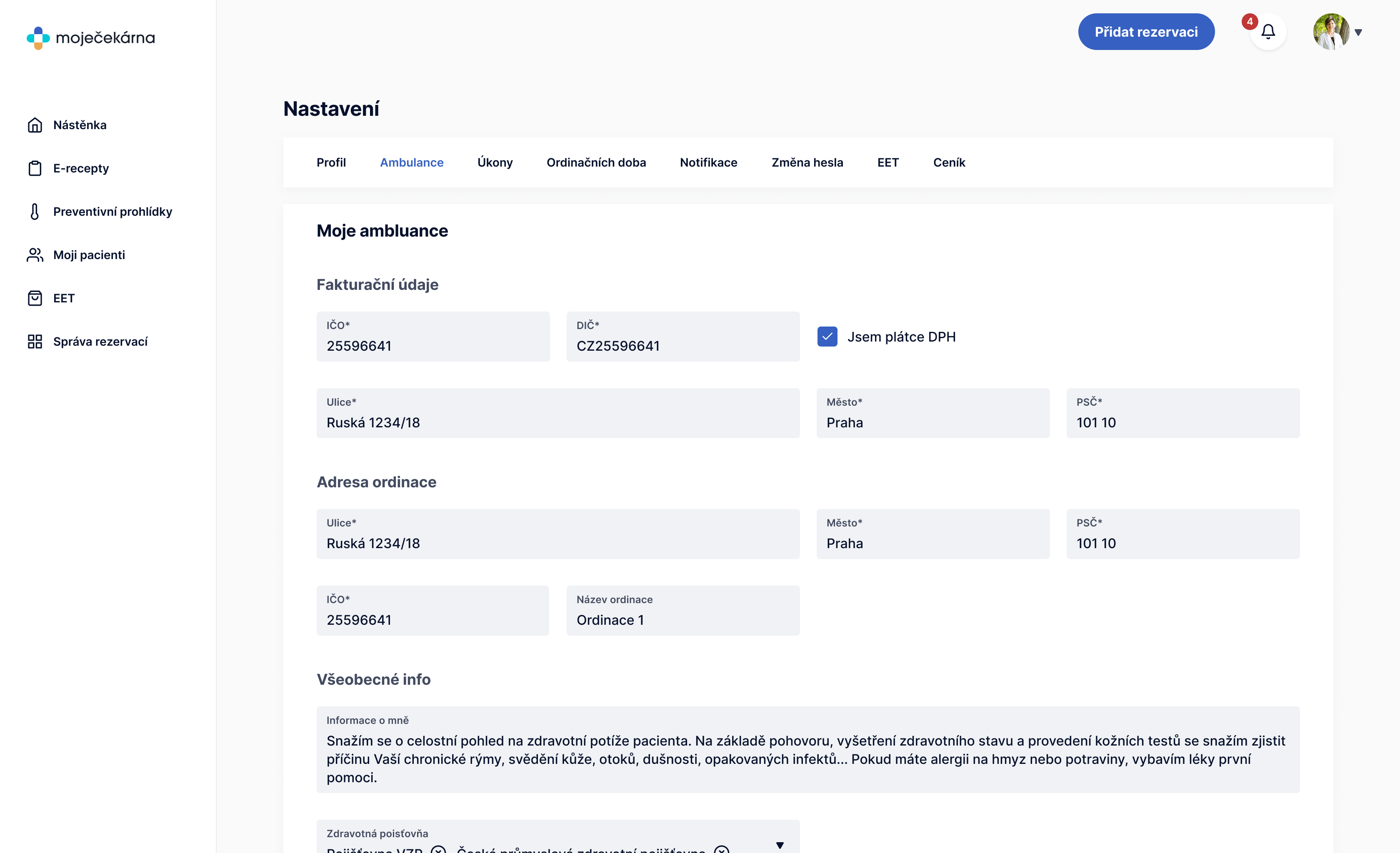Screen dimensions: 1400x853
Task: Click the Nástěnka home icon
Action: (x=35, y=125)
